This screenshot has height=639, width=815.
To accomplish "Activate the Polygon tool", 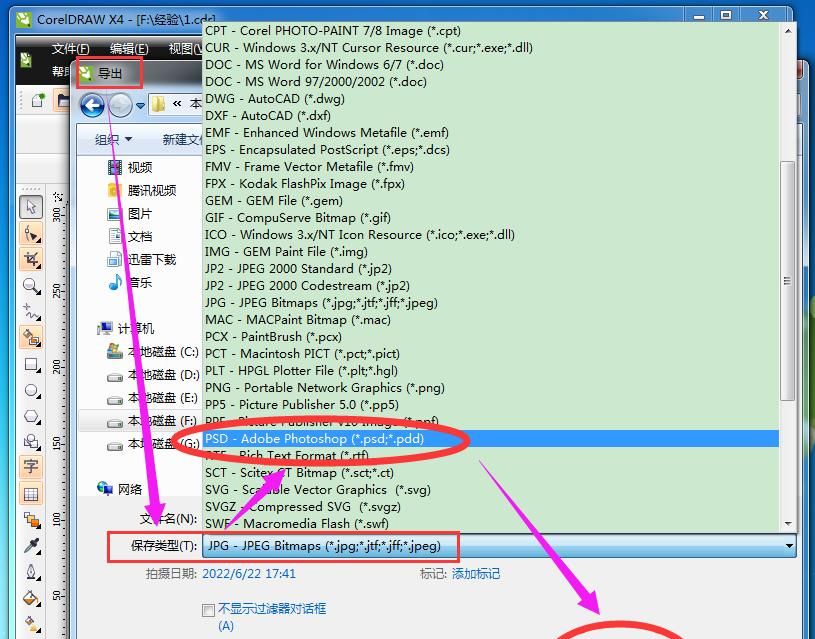I will pyautogui.click(x=31, y=416).
